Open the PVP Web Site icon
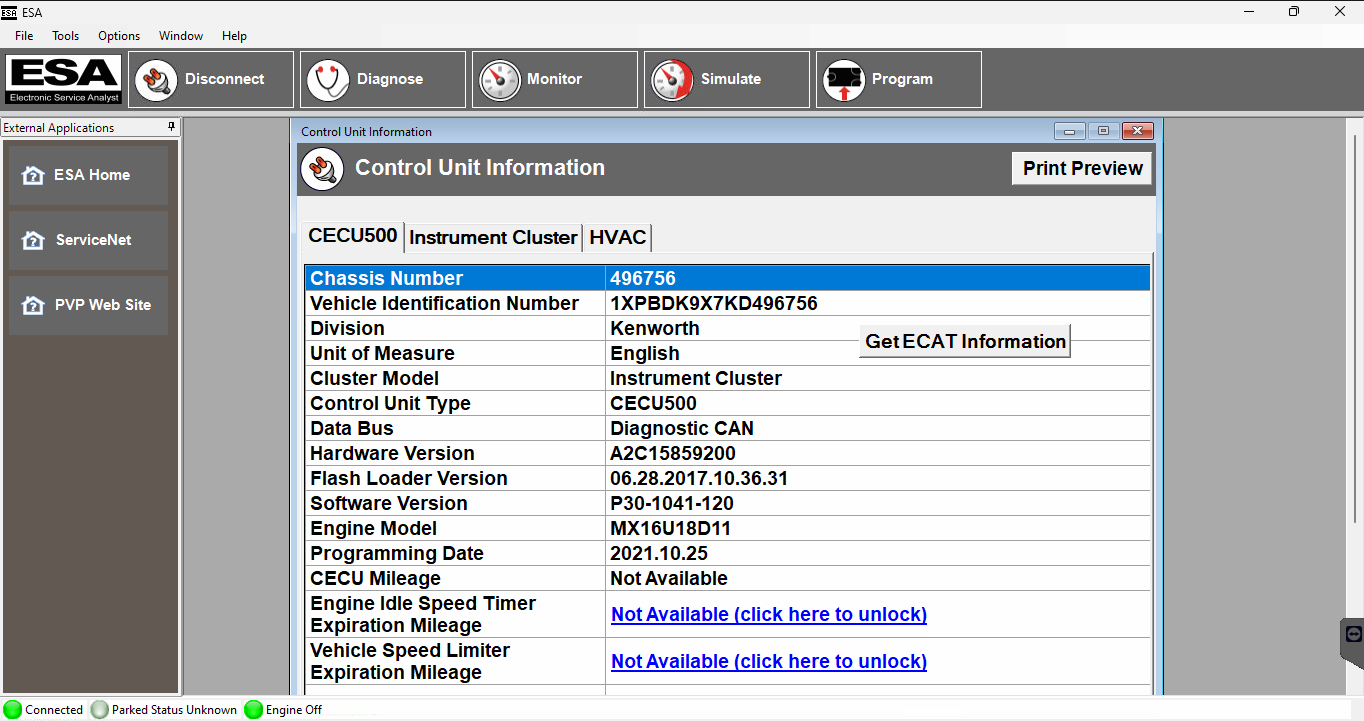 point(32,304)
